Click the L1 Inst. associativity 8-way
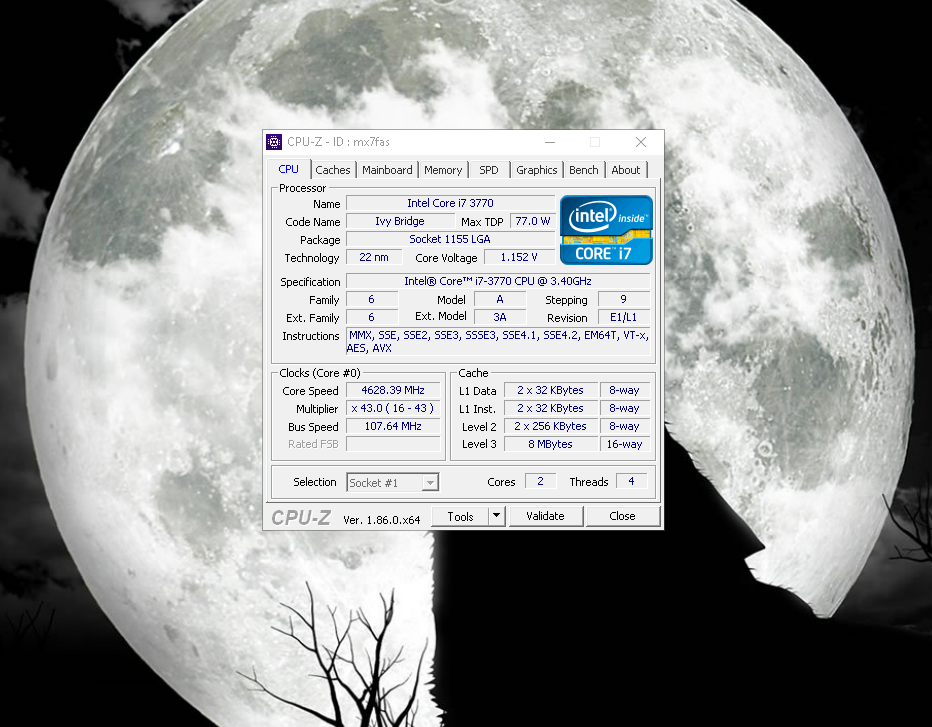 click(625, 408)
